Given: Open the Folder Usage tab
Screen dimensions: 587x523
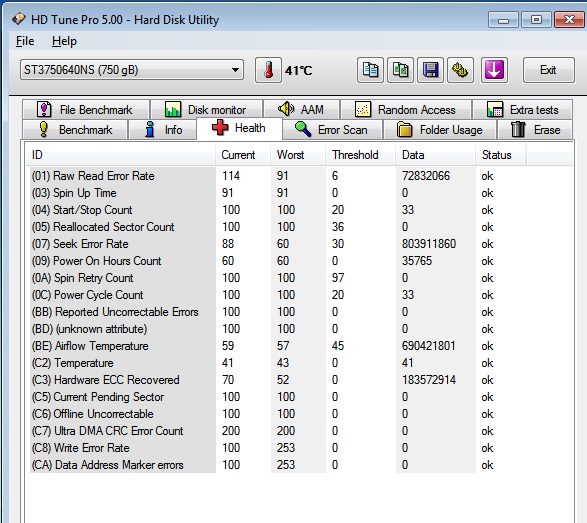Looking at the screenshot, I should point(440,130).
